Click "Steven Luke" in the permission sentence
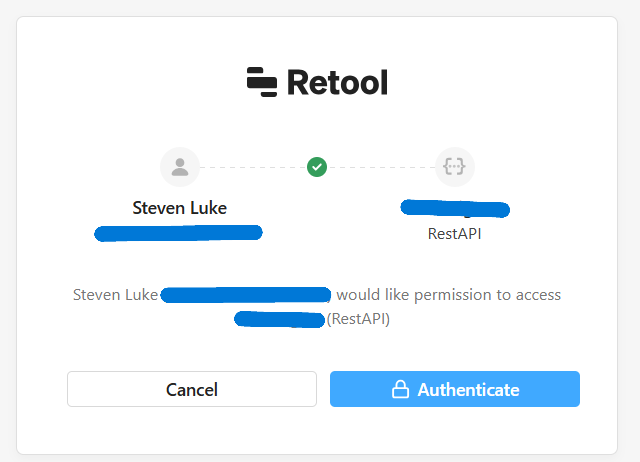Screen dimensions: 640x462 point(115,295)
